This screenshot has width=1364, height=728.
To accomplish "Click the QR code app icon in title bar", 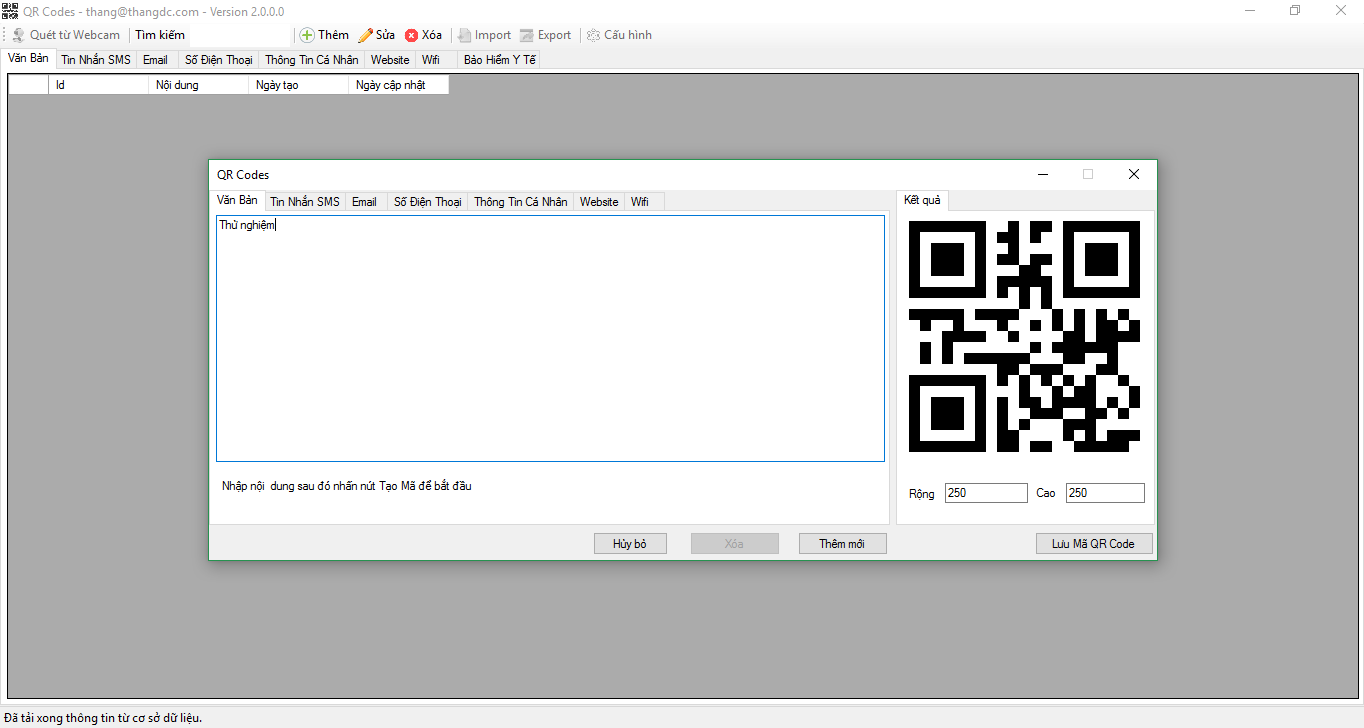I will point(10,11).
